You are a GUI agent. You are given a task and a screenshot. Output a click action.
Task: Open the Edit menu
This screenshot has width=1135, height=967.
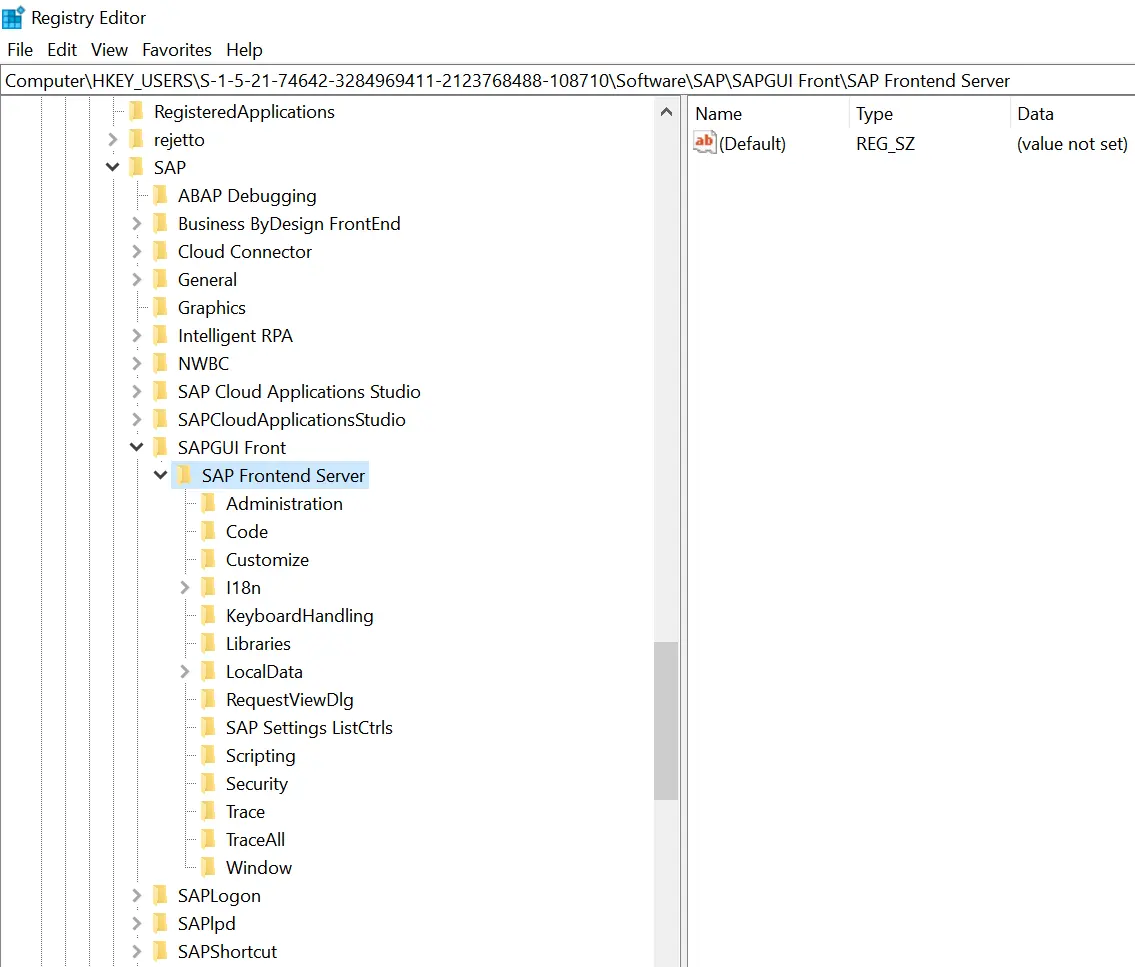pos(62,50)
